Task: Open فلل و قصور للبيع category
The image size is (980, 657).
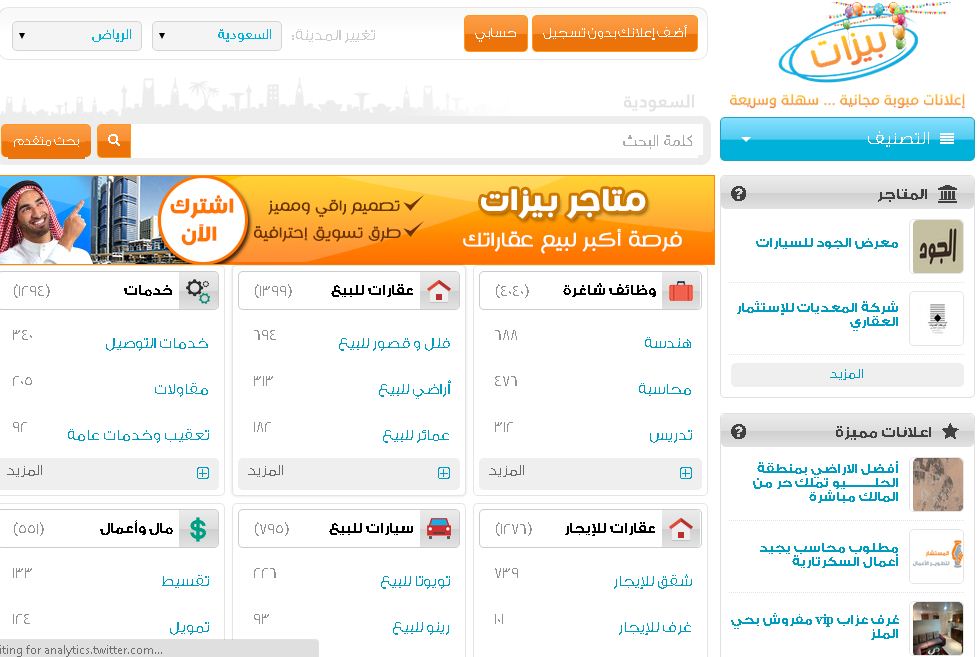Action: tap(394, 343)
